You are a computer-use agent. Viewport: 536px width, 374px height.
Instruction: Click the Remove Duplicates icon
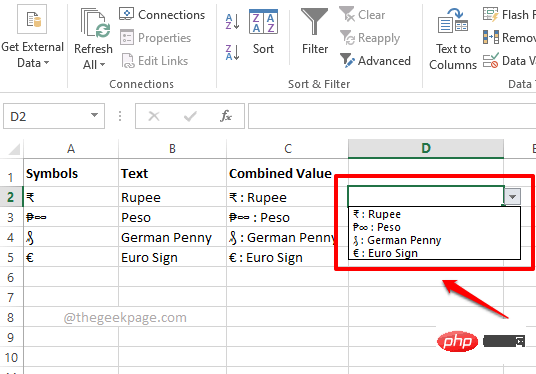pyautogui.click(x=491, y=37)
